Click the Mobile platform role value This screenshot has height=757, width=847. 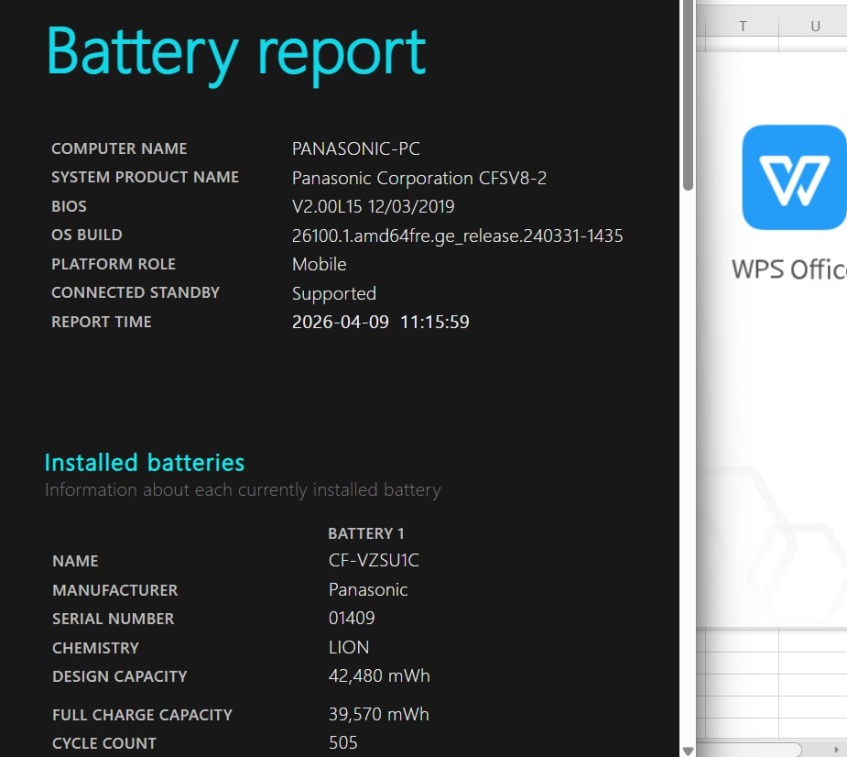coord(319,264)
